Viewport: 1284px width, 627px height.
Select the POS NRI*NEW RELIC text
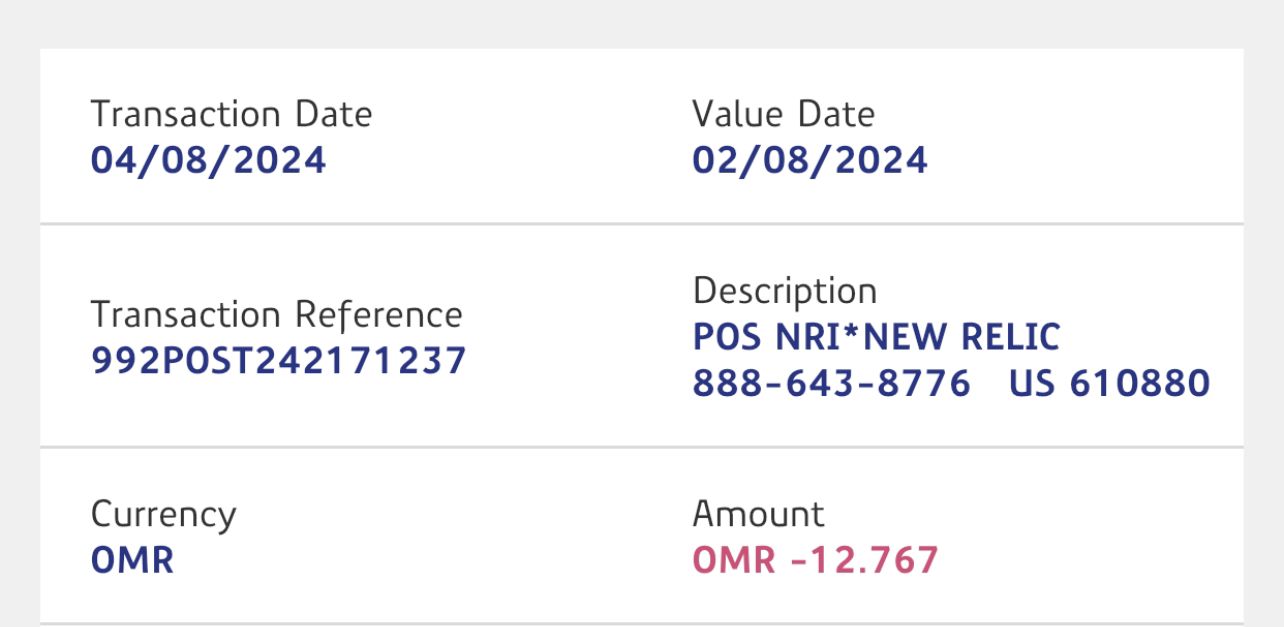pos(875,337)
